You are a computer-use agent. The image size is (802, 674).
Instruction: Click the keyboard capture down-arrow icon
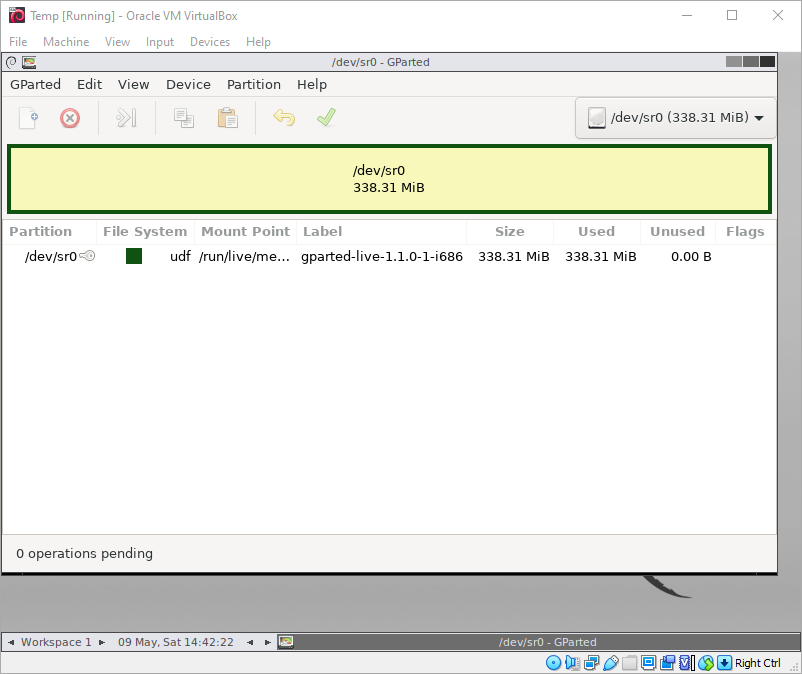pos(724,663)
